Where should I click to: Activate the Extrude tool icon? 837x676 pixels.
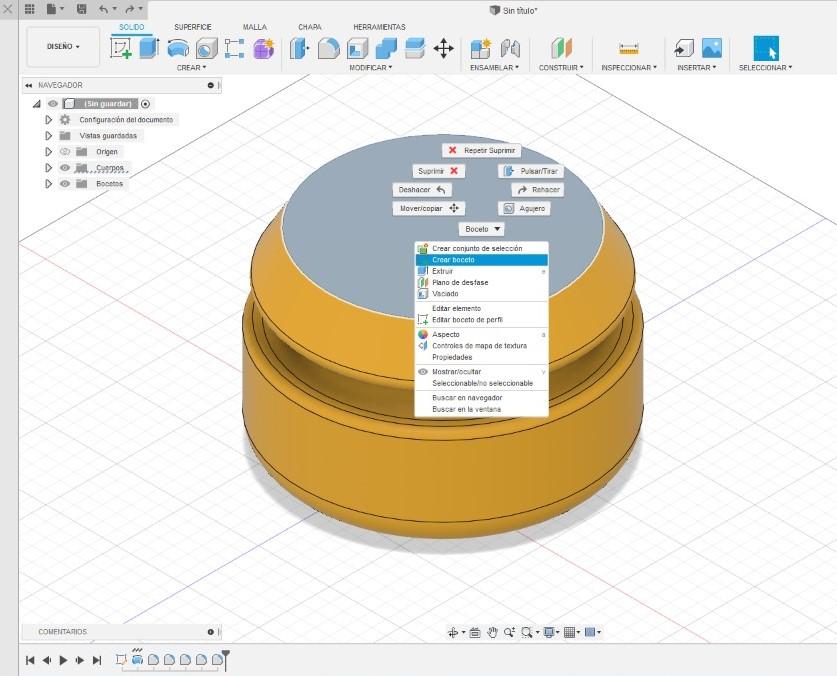[x=149, y=48]
